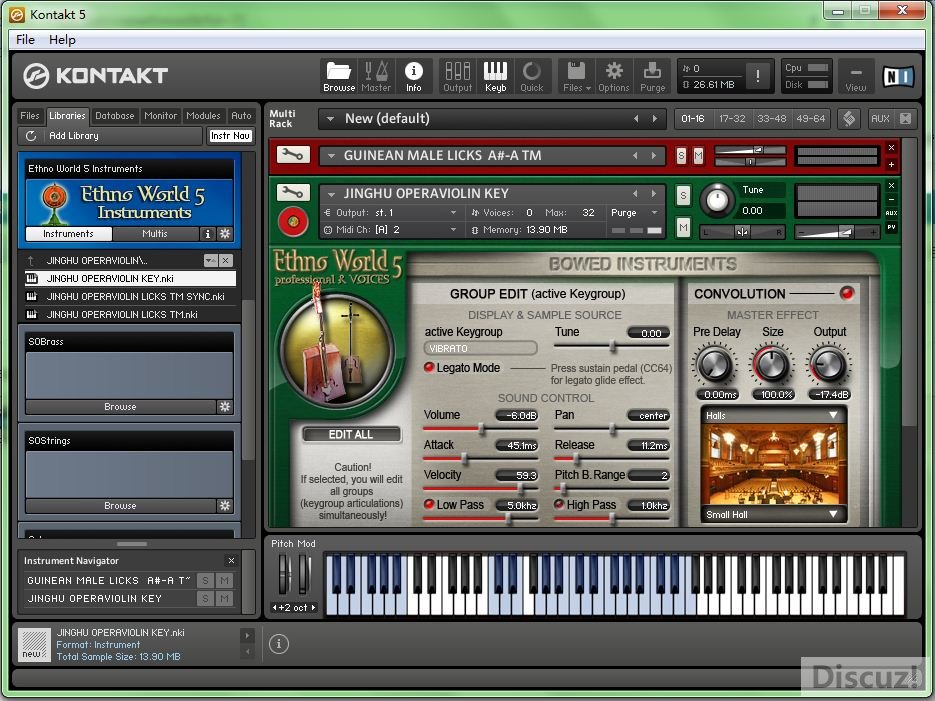Click the EDIT ALL button
This screenshot has width=935, height=701.
click(x=351, y=435)
